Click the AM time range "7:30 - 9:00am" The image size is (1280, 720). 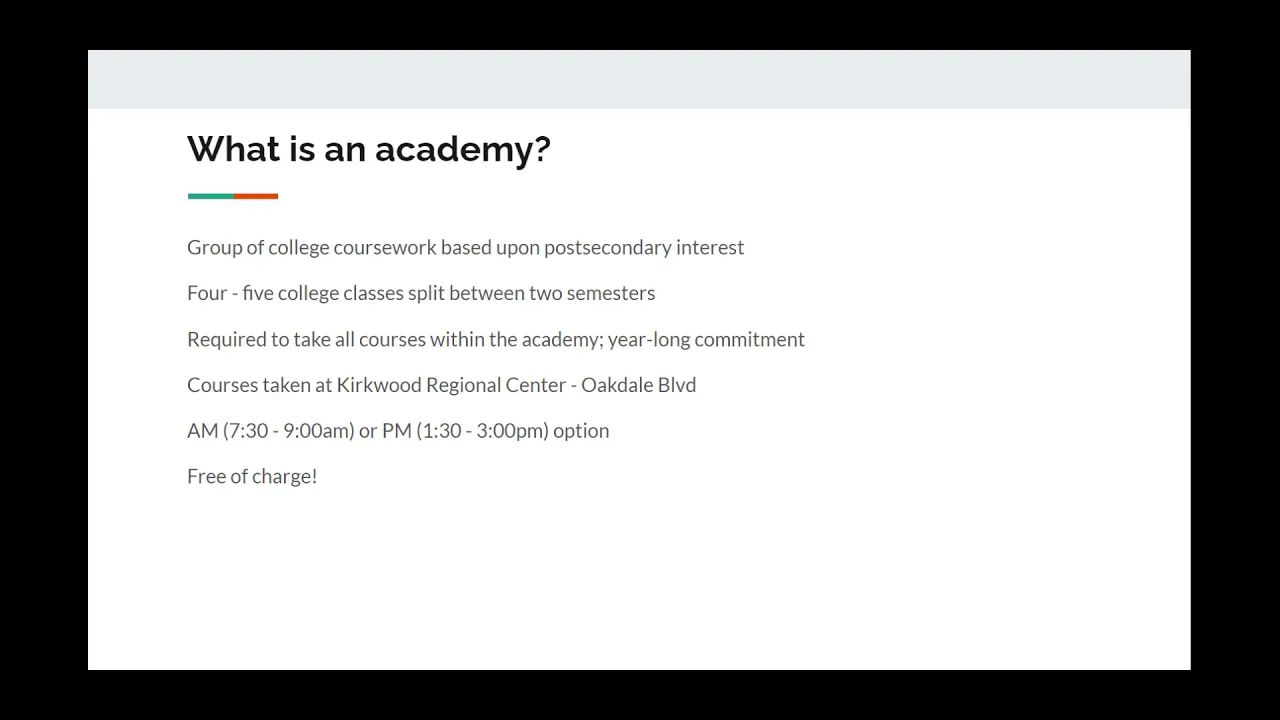[x=289, y=431]
